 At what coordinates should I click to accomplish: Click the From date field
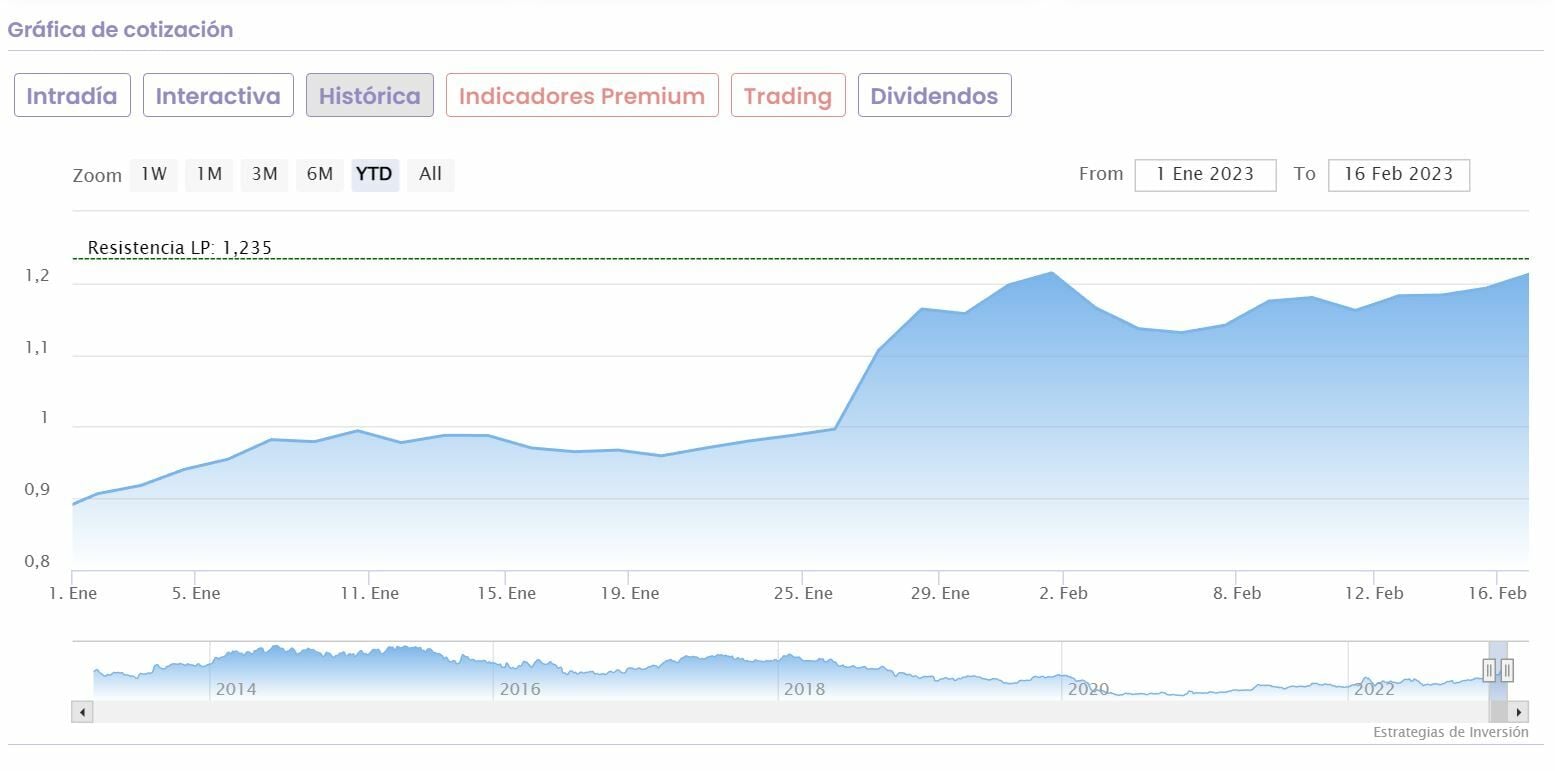click(1205, 174)
